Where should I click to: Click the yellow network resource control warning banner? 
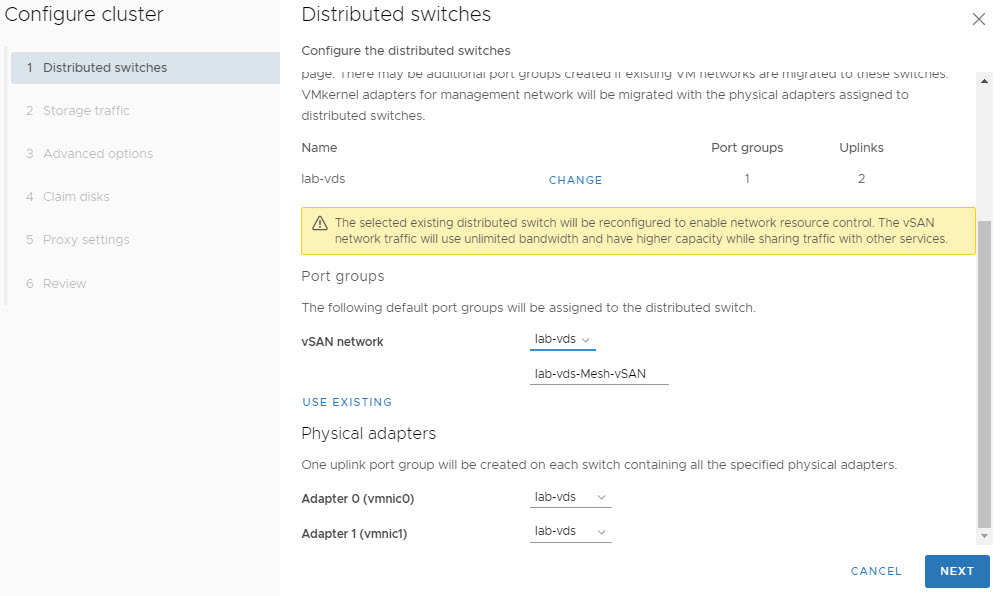coord(638,231)
